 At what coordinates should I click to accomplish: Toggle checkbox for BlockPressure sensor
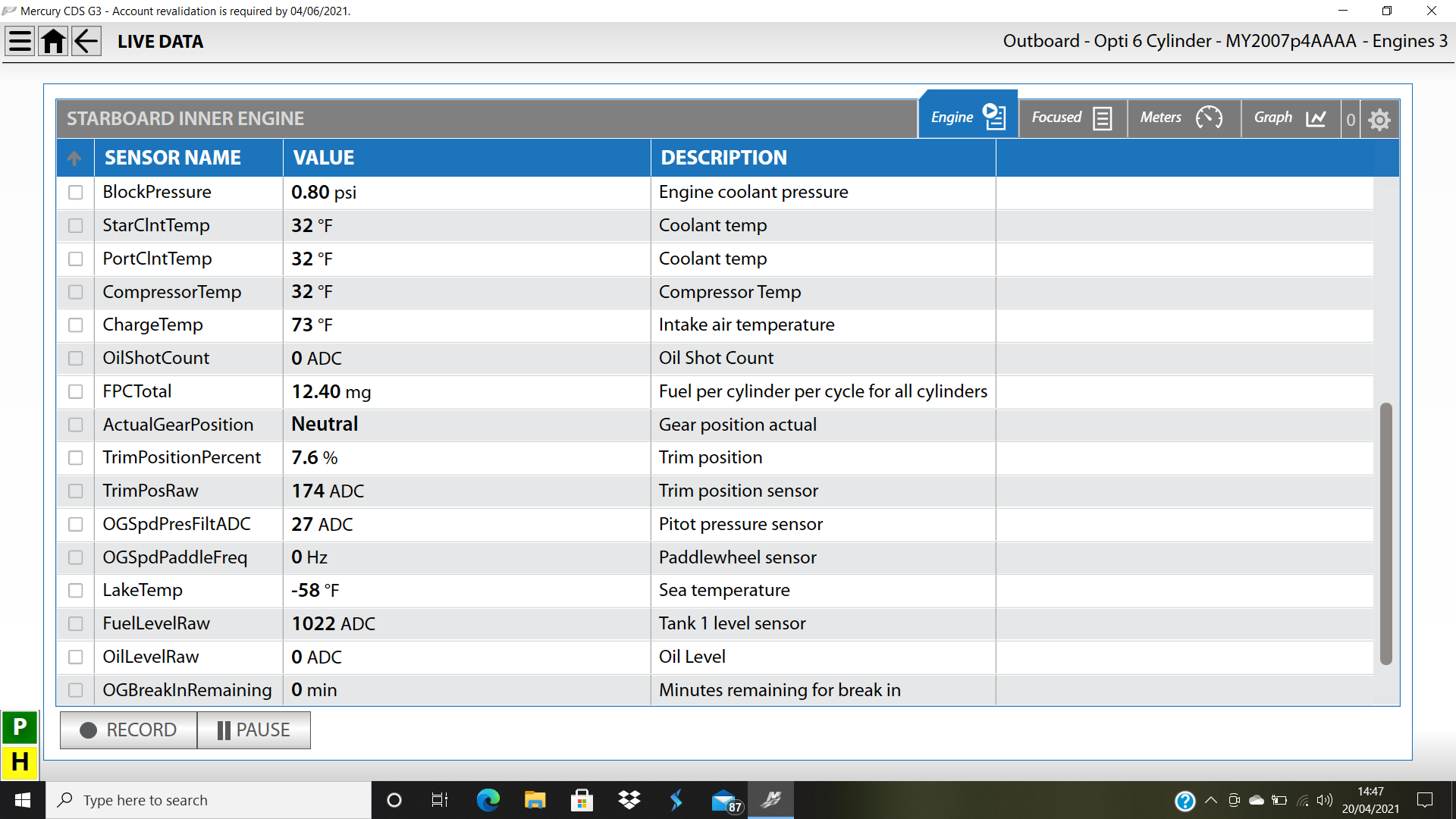pyautogui.click(x=78, y=192)
